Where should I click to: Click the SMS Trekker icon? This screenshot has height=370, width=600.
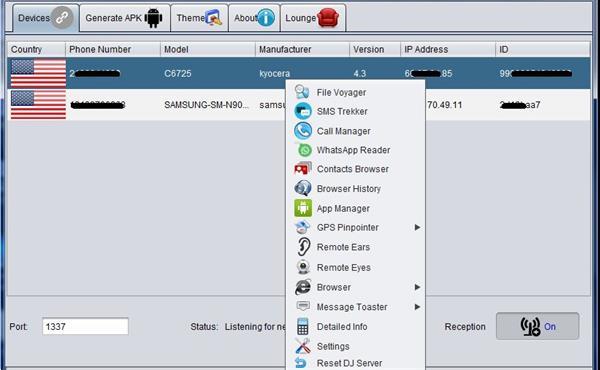[x=303, y=111]
